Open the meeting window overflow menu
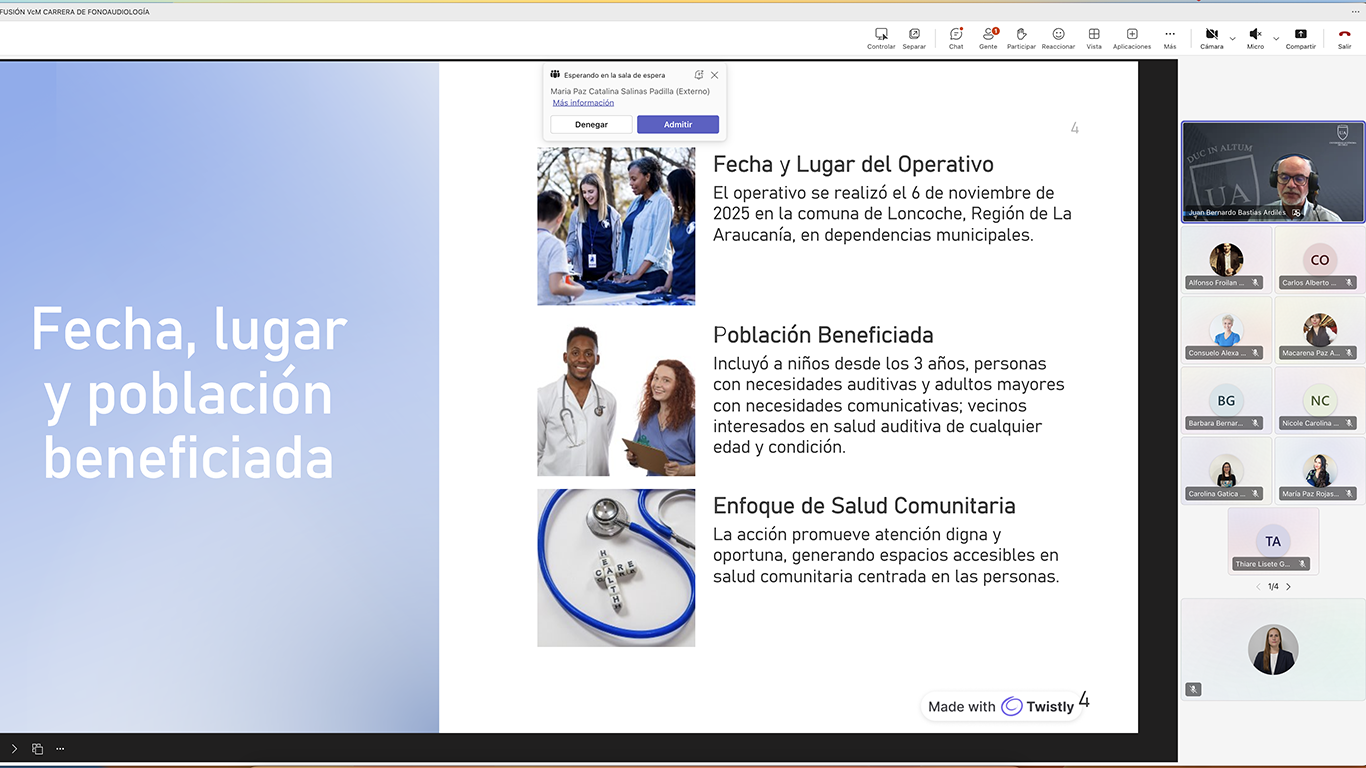 [1356, 11]
